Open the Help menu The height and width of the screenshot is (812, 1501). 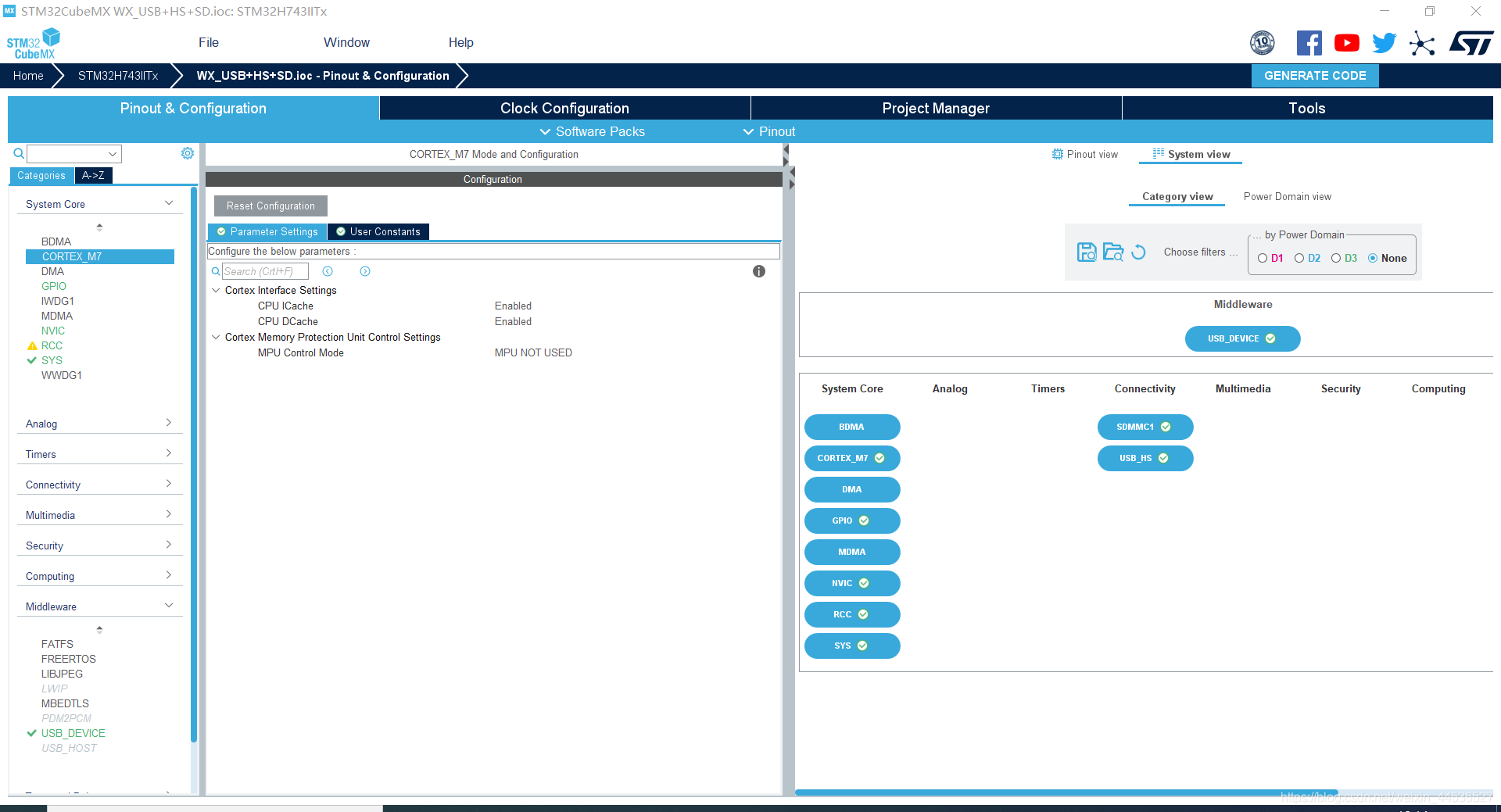(x=460, y=42)
